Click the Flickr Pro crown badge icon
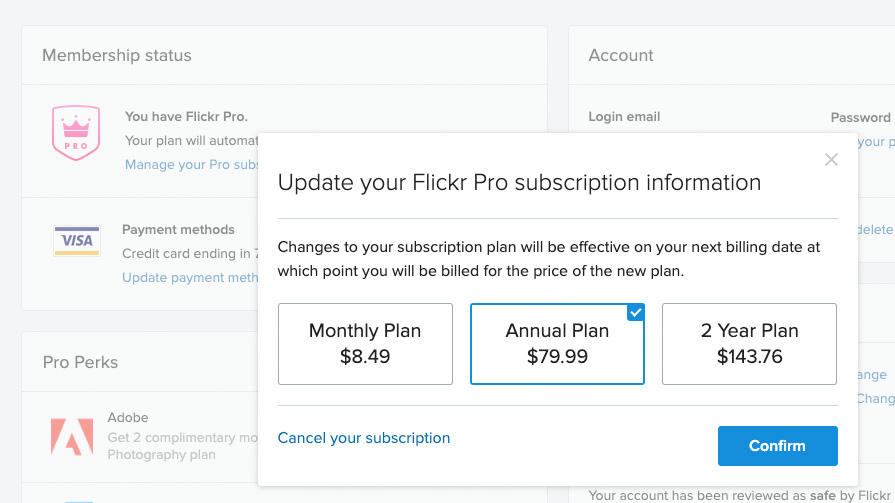 click(x=76, y=132)
